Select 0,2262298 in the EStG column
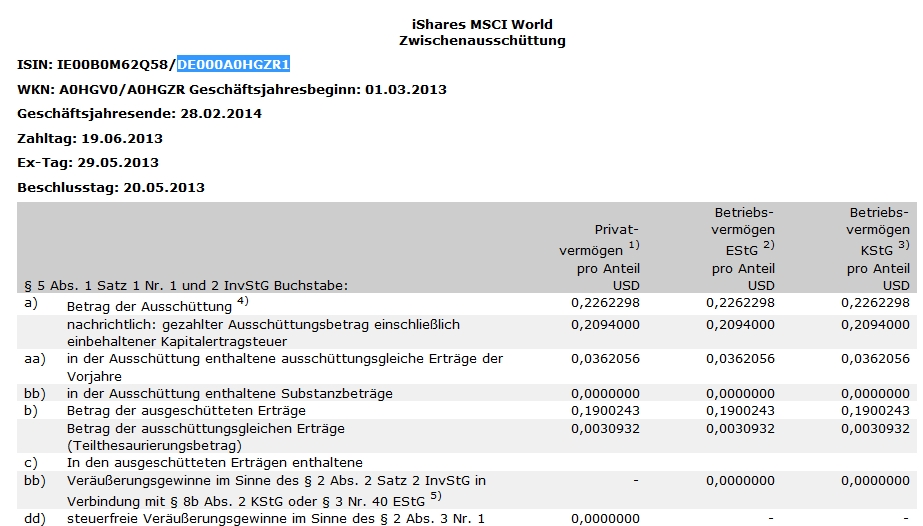The height and width of the screenshot is (526, 923). 741,303
